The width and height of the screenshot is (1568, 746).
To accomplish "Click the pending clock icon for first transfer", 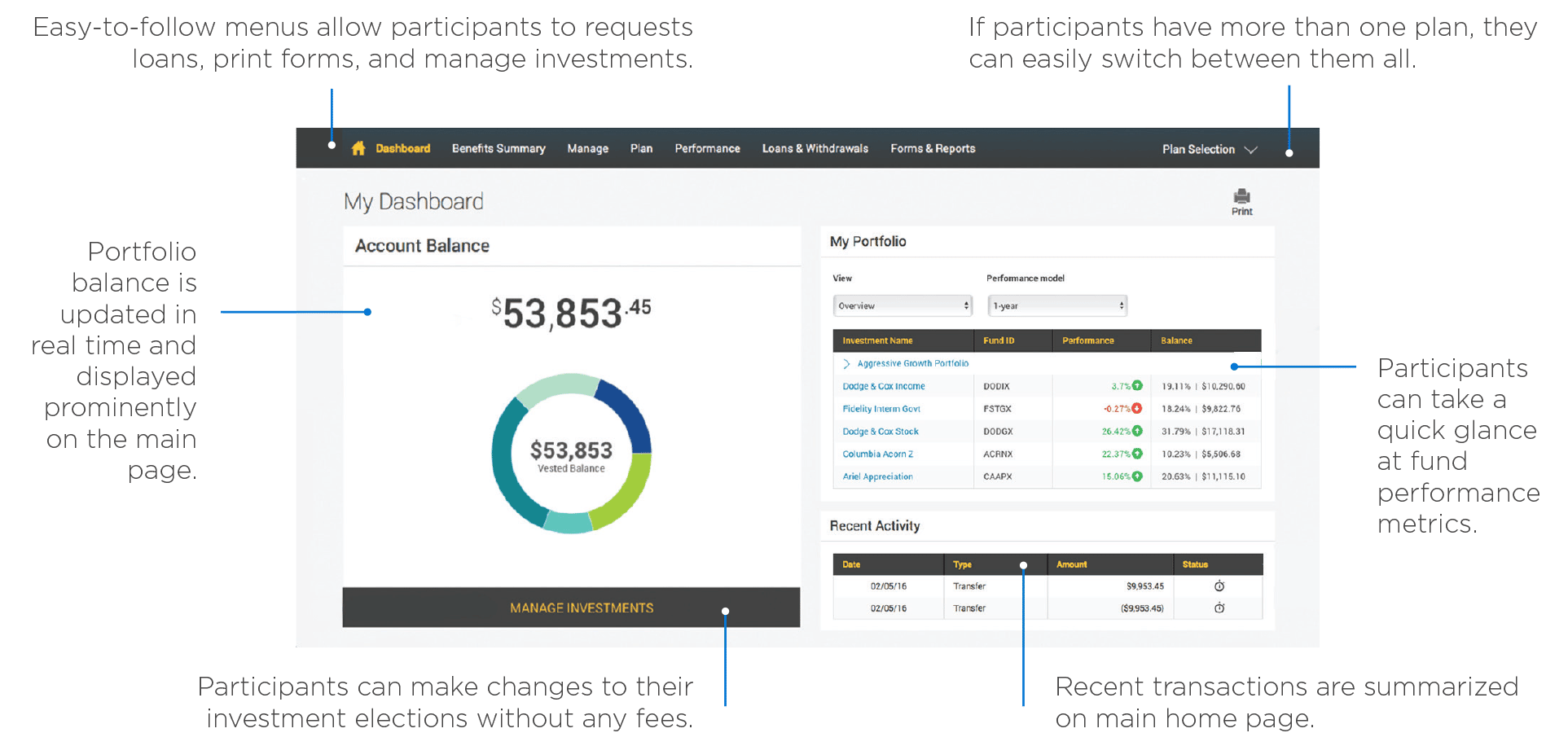I will tap(1219, 586).
